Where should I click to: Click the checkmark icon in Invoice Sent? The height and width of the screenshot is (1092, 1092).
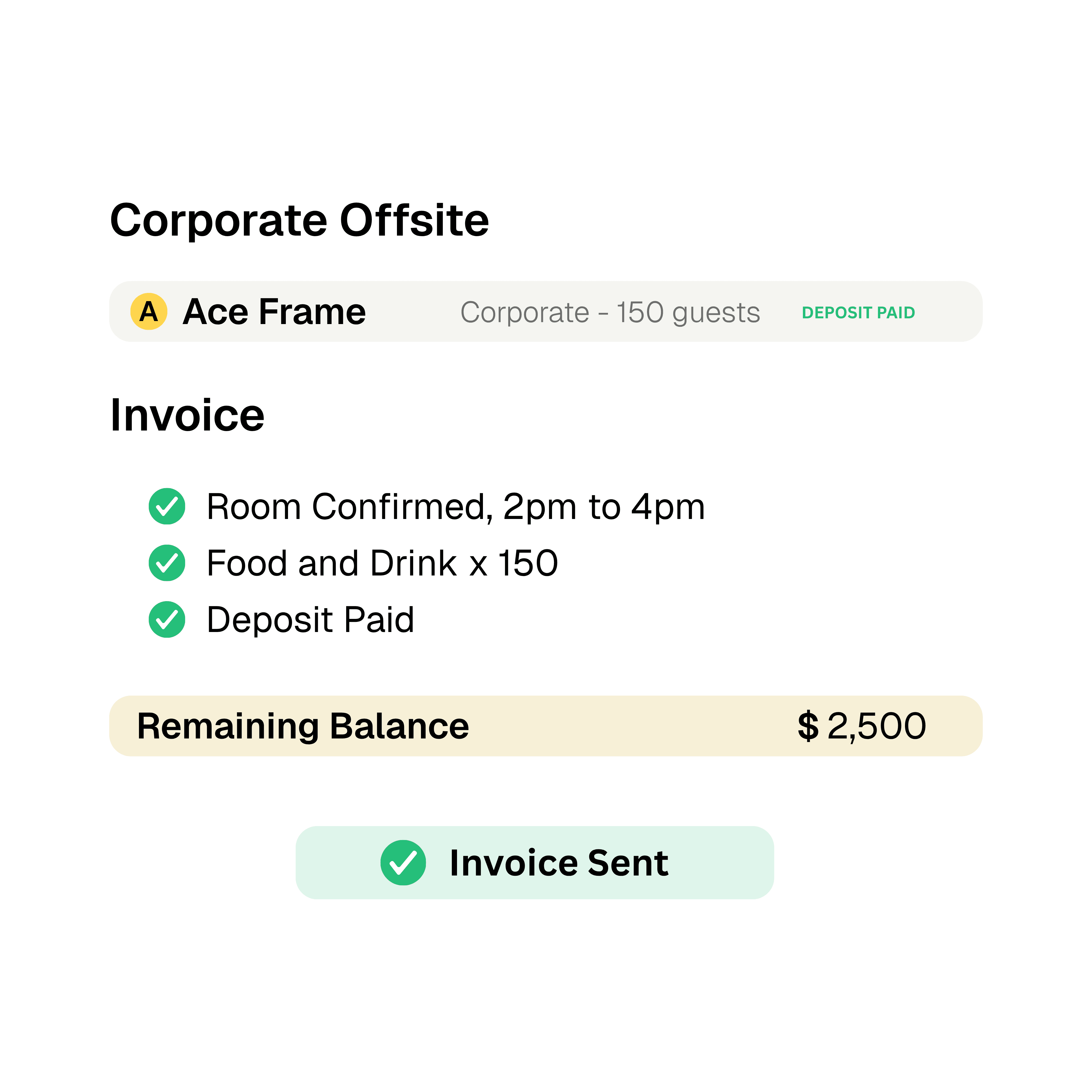(x=403, y=862)
